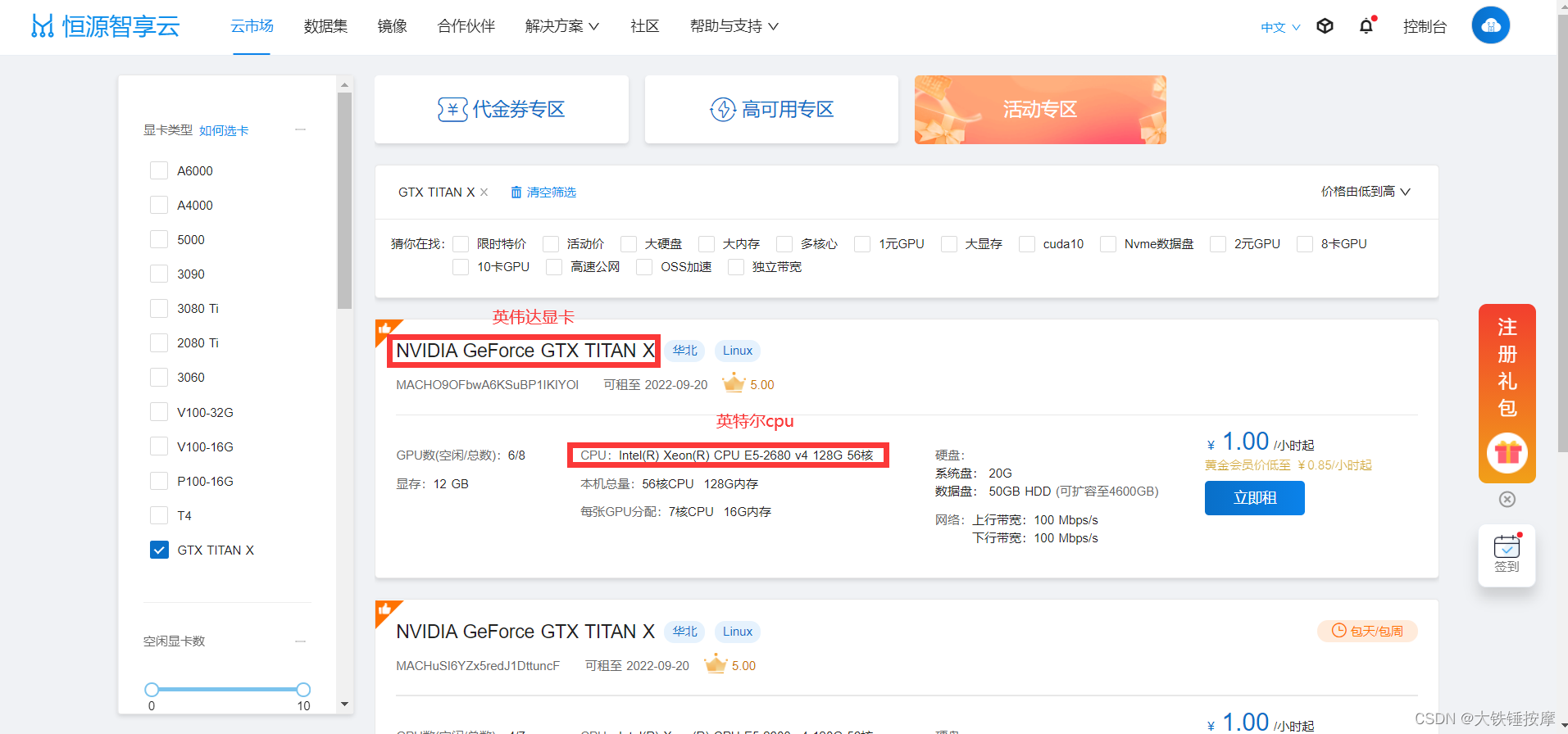
Task: Open the 解决方案 dropdown menu
Action: click(x=562, y=26)
